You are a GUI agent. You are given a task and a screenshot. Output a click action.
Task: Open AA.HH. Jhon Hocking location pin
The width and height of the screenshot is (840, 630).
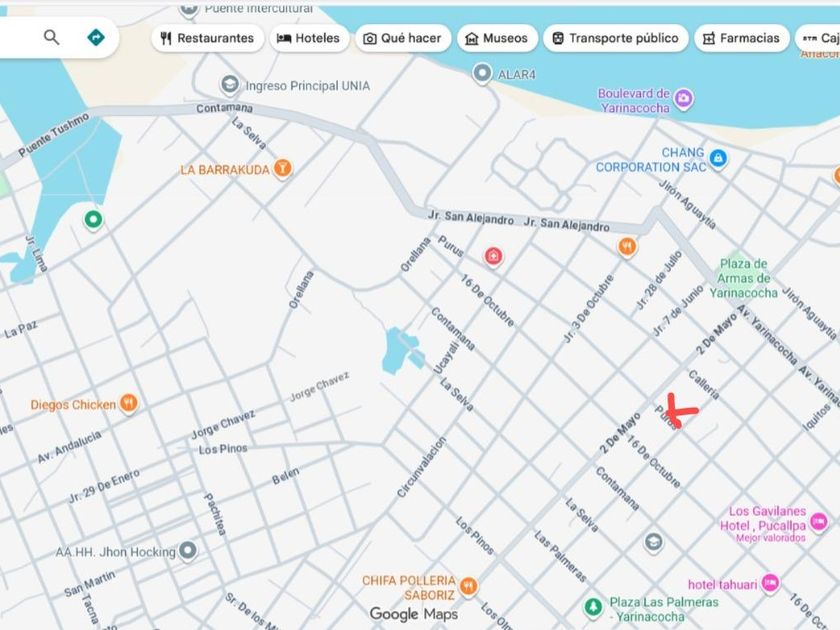click(188, 550)
